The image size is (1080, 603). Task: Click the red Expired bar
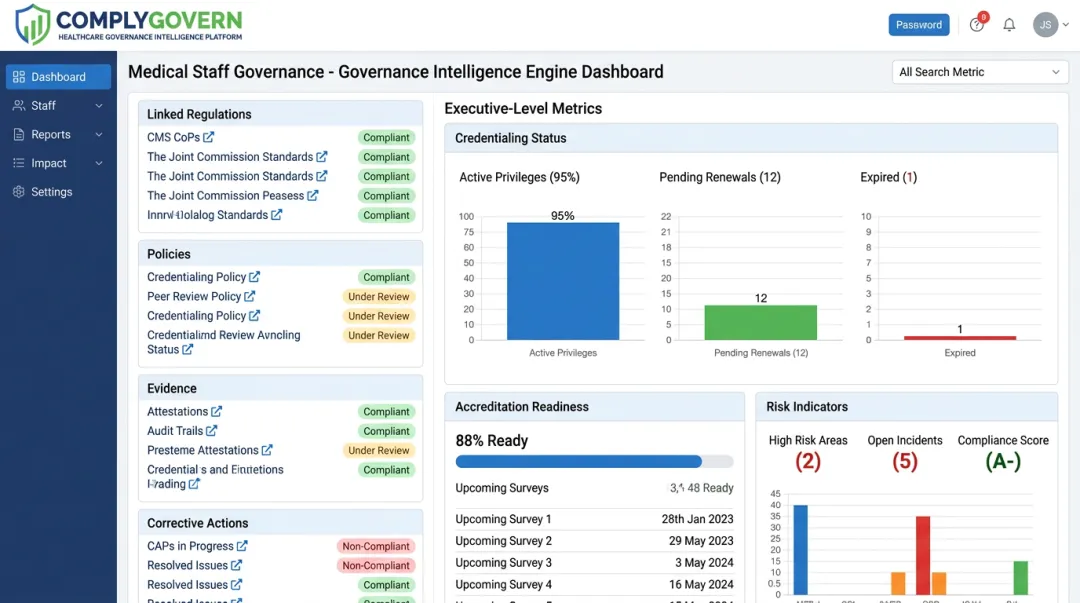pyautogui.click(x=959, y=338)
